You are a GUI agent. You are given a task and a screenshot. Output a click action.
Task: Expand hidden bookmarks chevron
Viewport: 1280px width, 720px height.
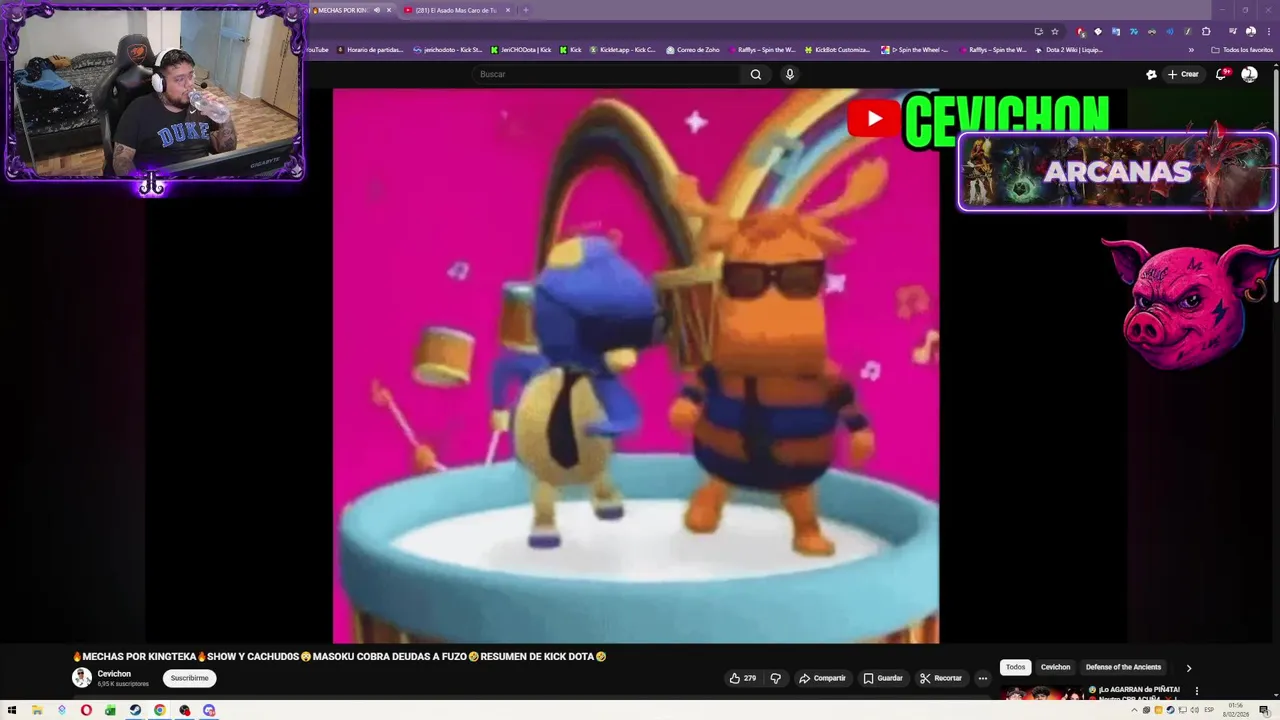[x=1191, y=49]
